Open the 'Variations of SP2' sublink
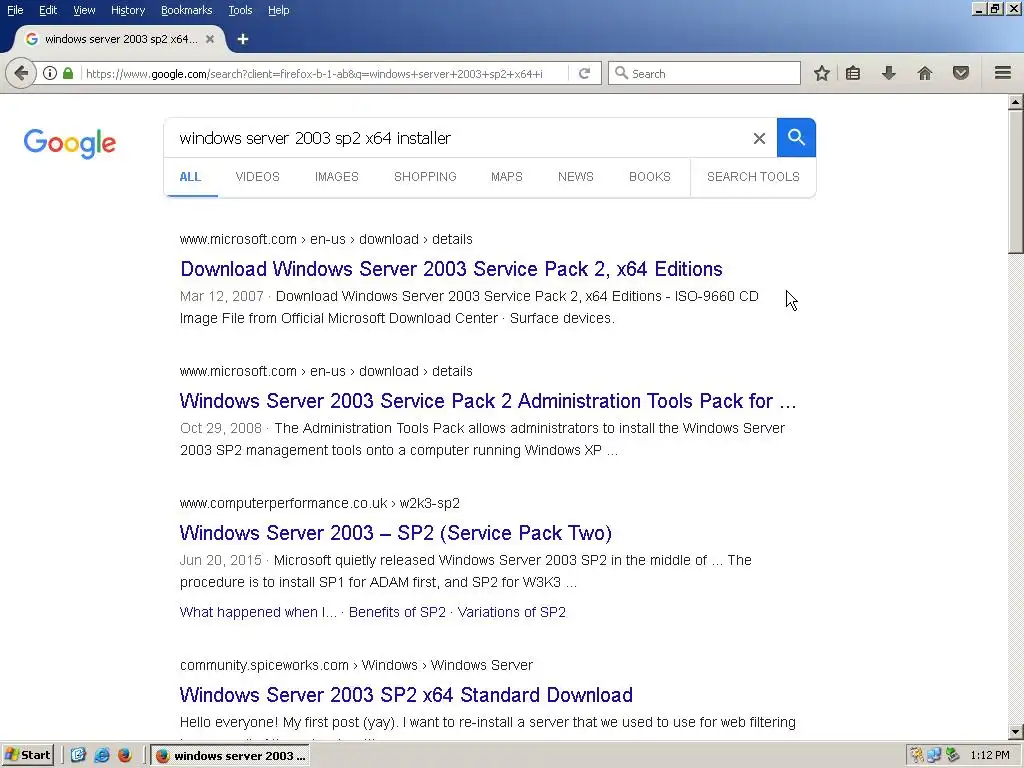Viewport: 1024px width, 768px height. tap(511, 613)
